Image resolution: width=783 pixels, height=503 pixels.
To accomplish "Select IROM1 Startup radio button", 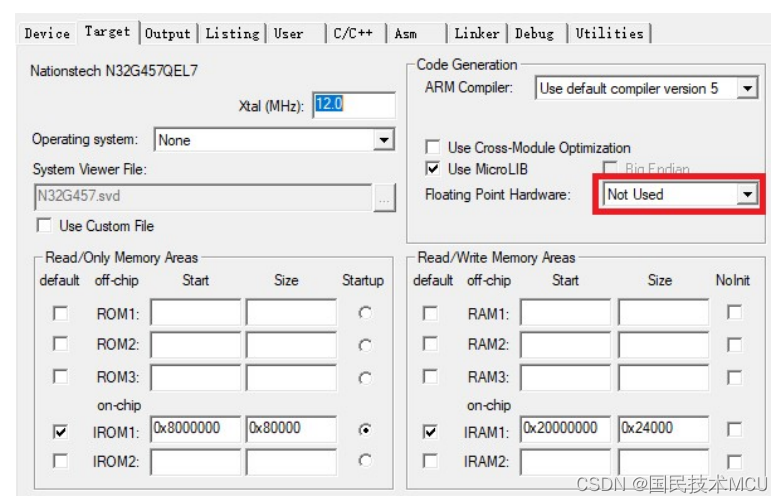I will (366, 430).
